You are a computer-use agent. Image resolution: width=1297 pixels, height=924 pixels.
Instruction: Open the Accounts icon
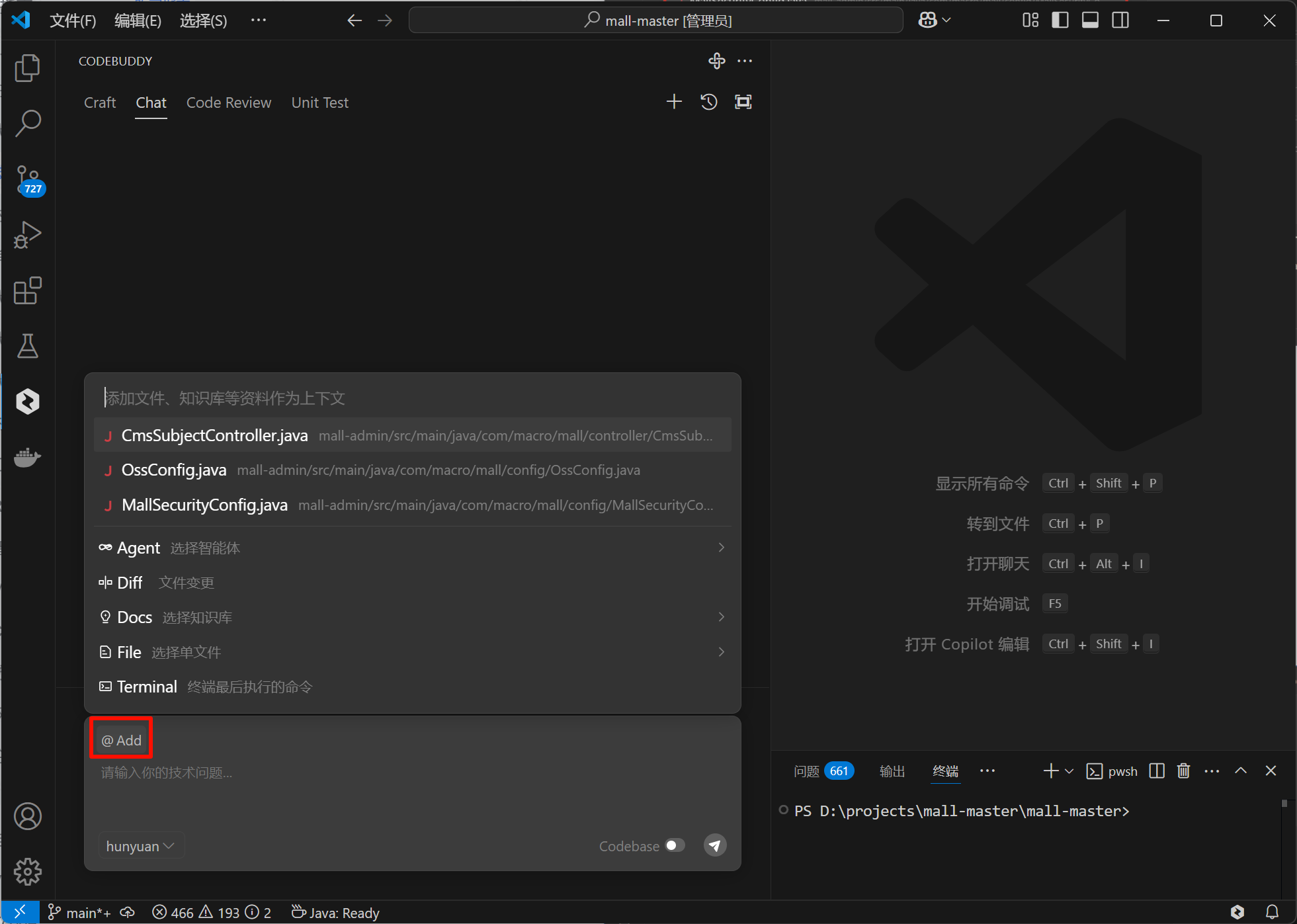tap(27, 816)
